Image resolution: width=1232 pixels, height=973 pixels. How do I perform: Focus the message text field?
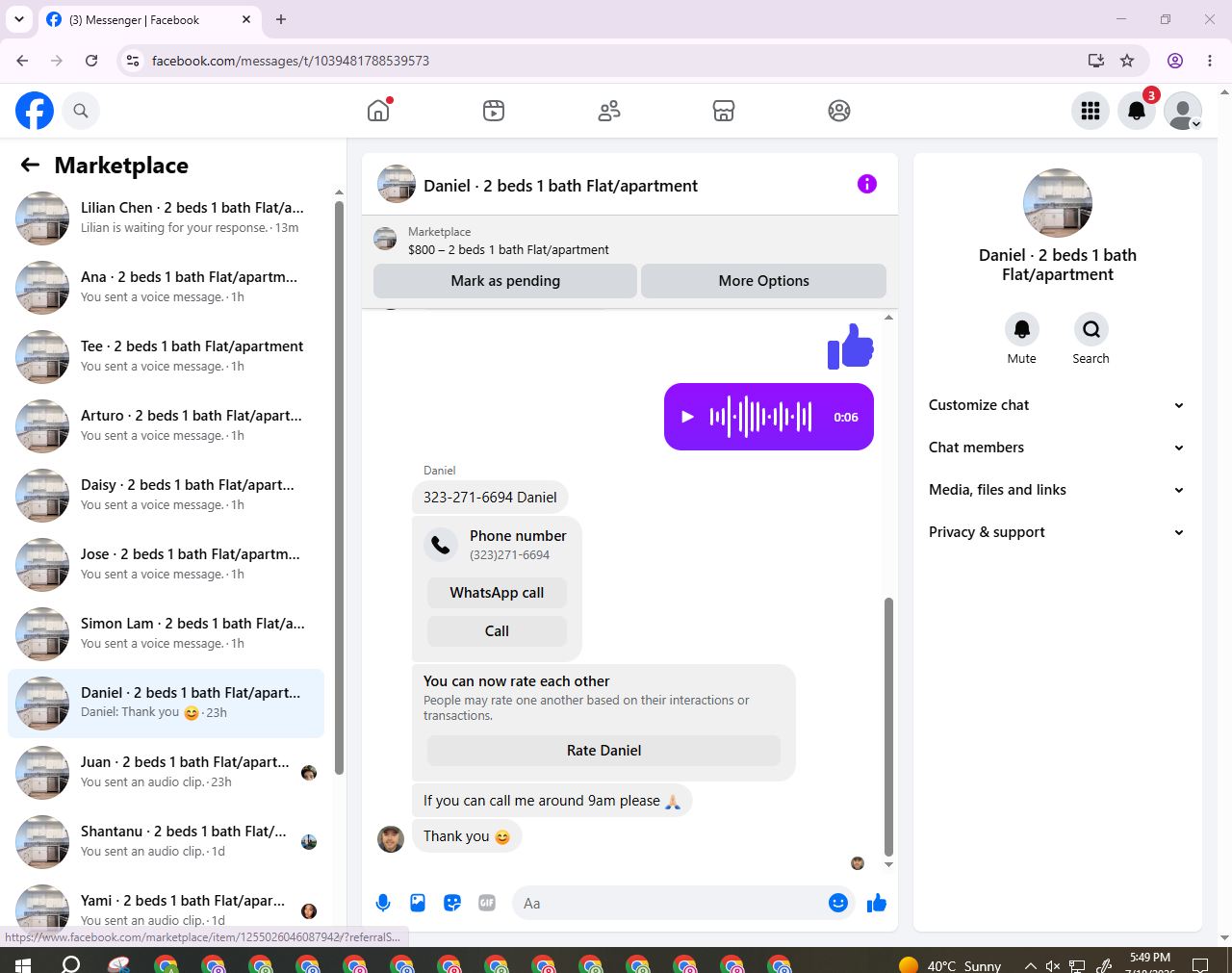(672, 903)
